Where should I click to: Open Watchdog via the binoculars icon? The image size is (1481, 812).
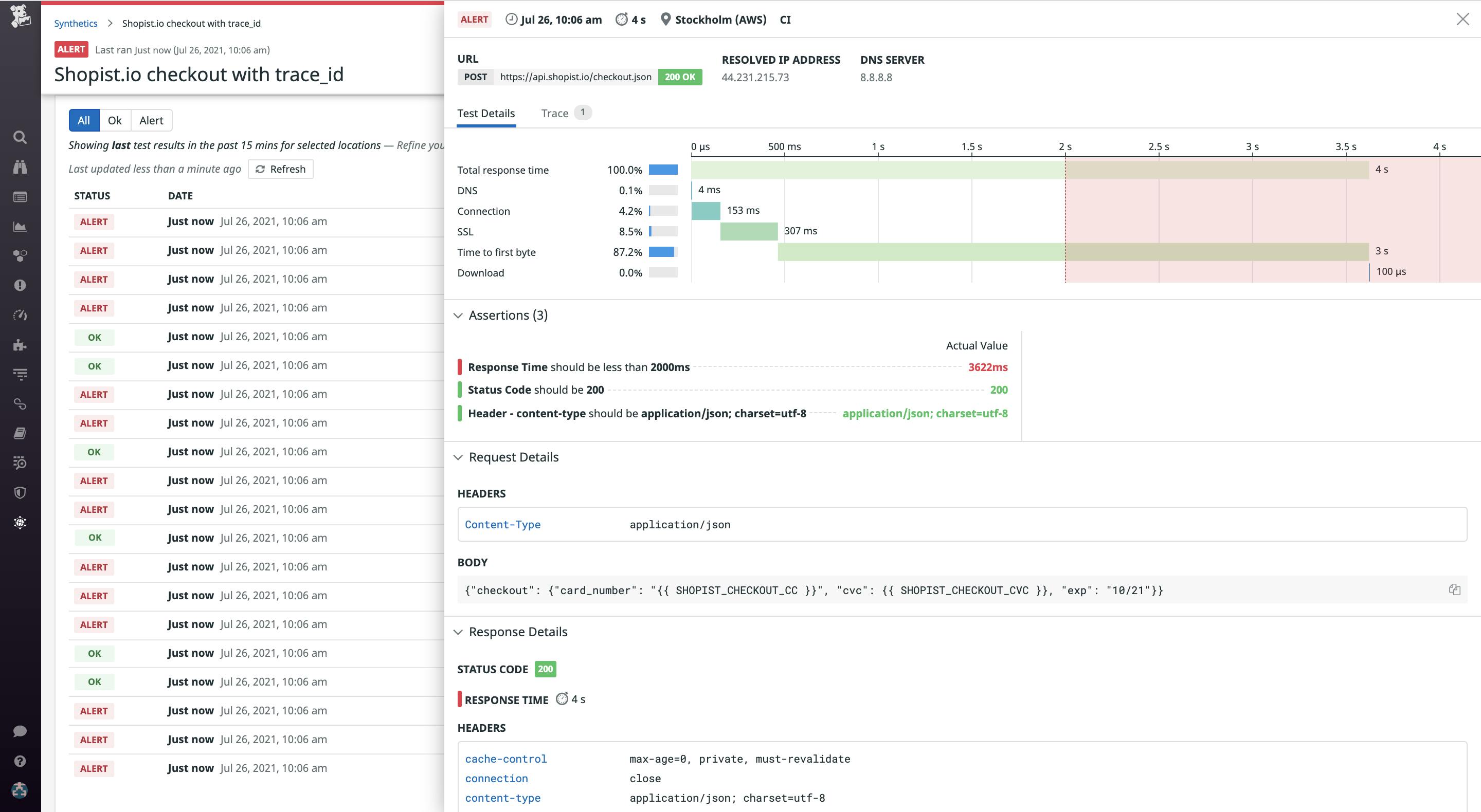point(20,167)
